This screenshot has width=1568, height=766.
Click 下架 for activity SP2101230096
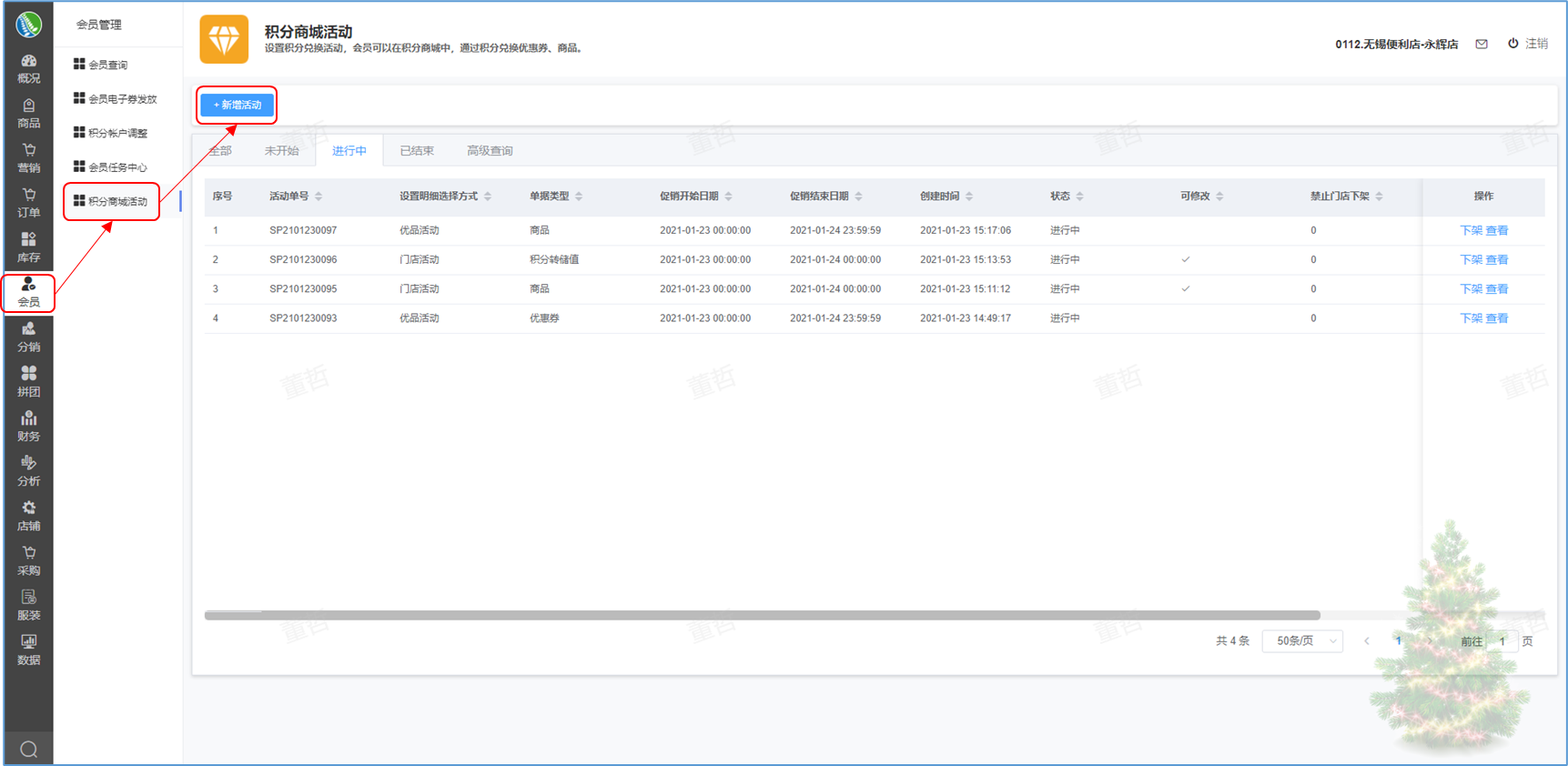1471,259
